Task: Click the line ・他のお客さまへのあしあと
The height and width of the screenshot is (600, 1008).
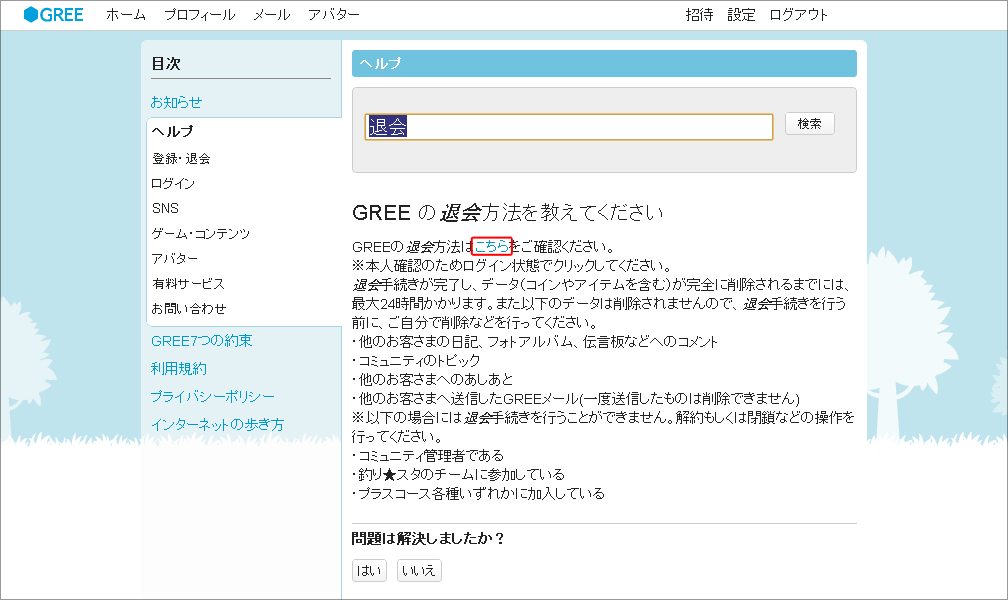Action: (433, 379)
